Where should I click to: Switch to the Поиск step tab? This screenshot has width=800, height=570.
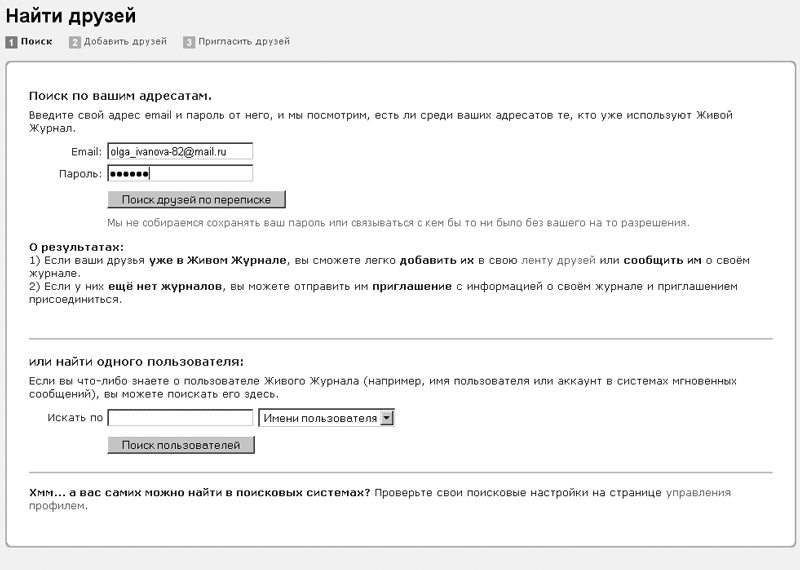point(36,42)
